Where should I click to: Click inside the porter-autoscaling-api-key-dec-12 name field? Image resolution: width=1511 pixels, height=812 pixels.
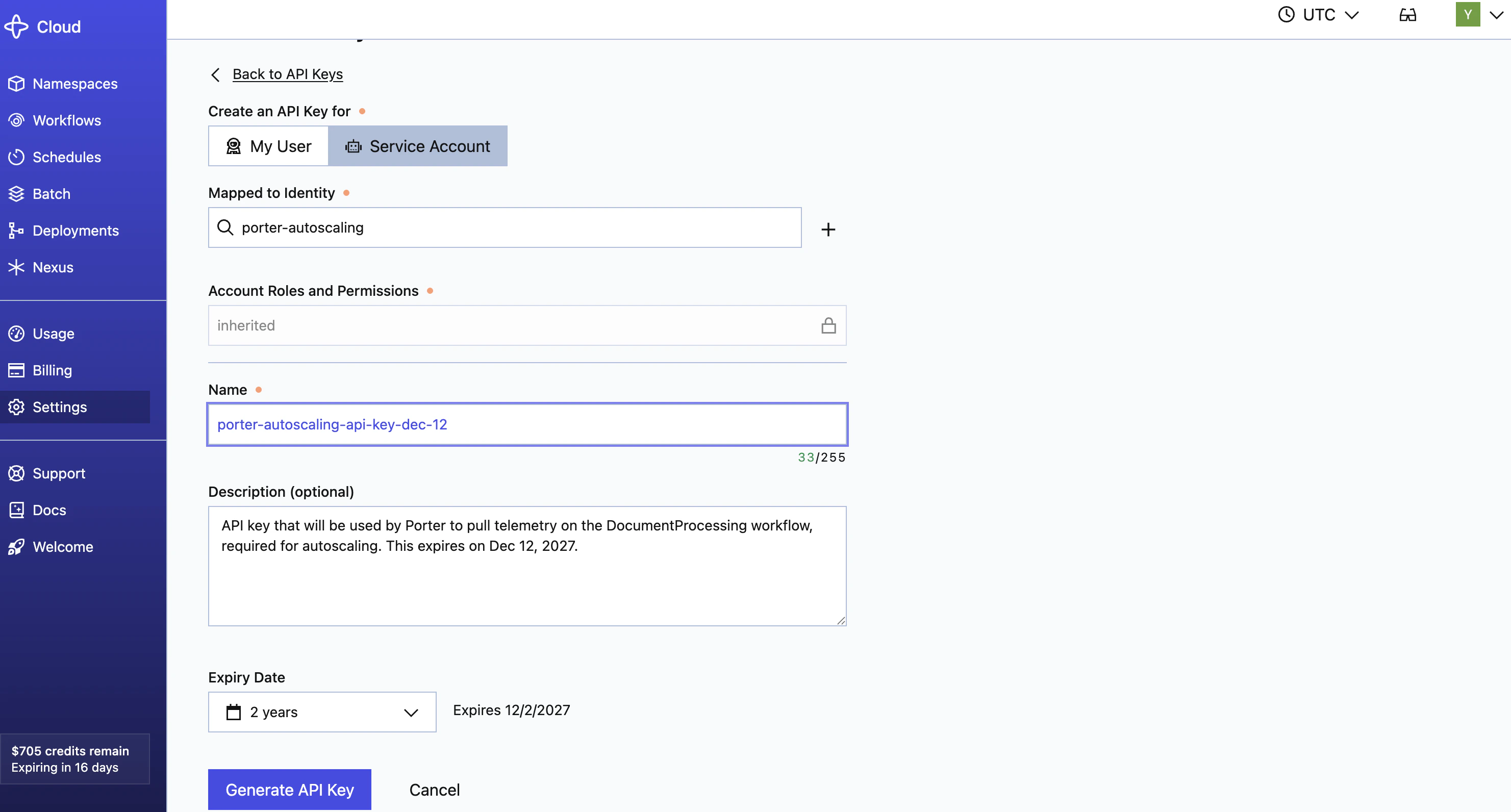click(527, 424)
